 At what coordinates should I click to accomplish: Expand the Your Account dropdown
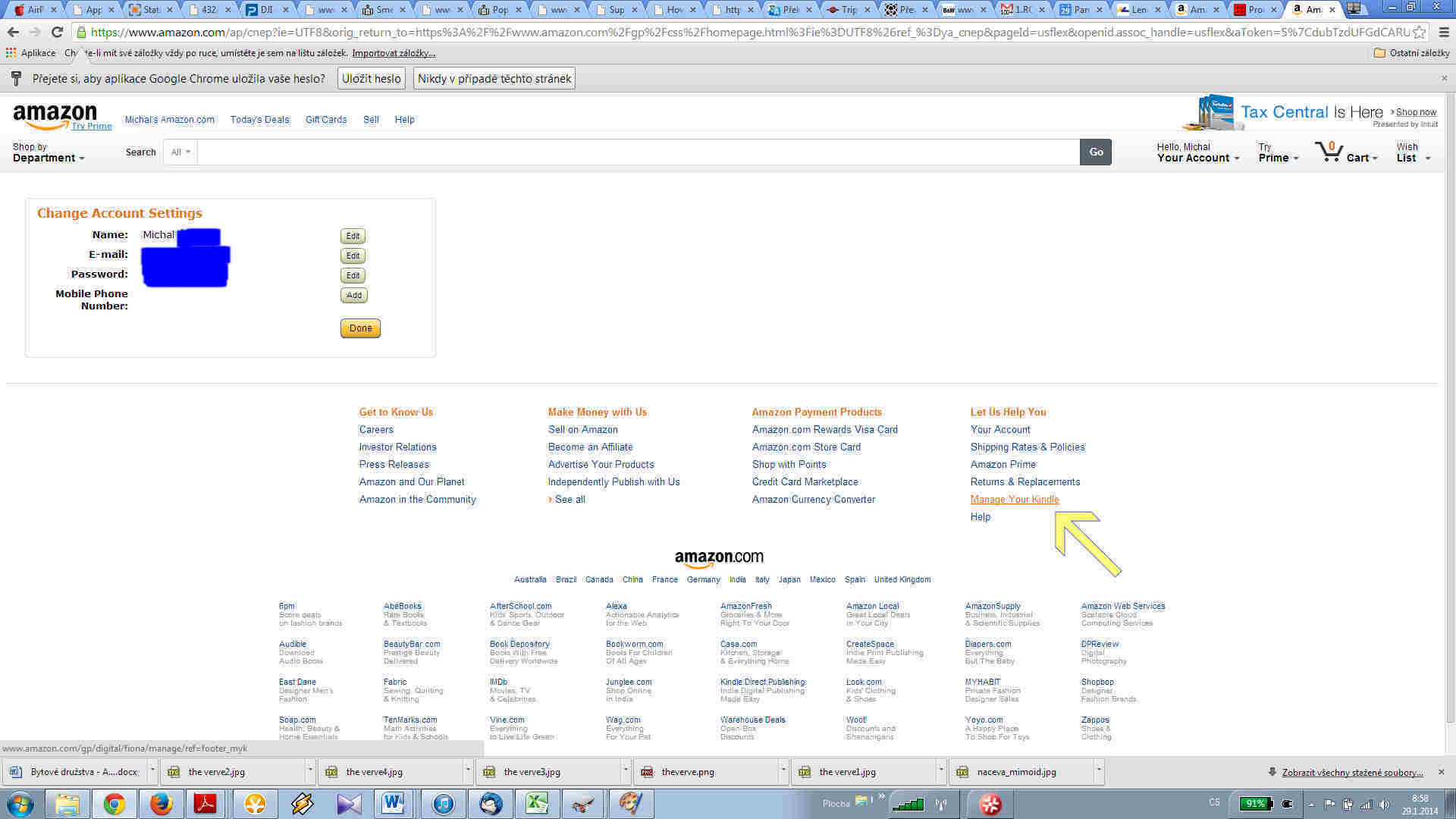pos(1198,152)
